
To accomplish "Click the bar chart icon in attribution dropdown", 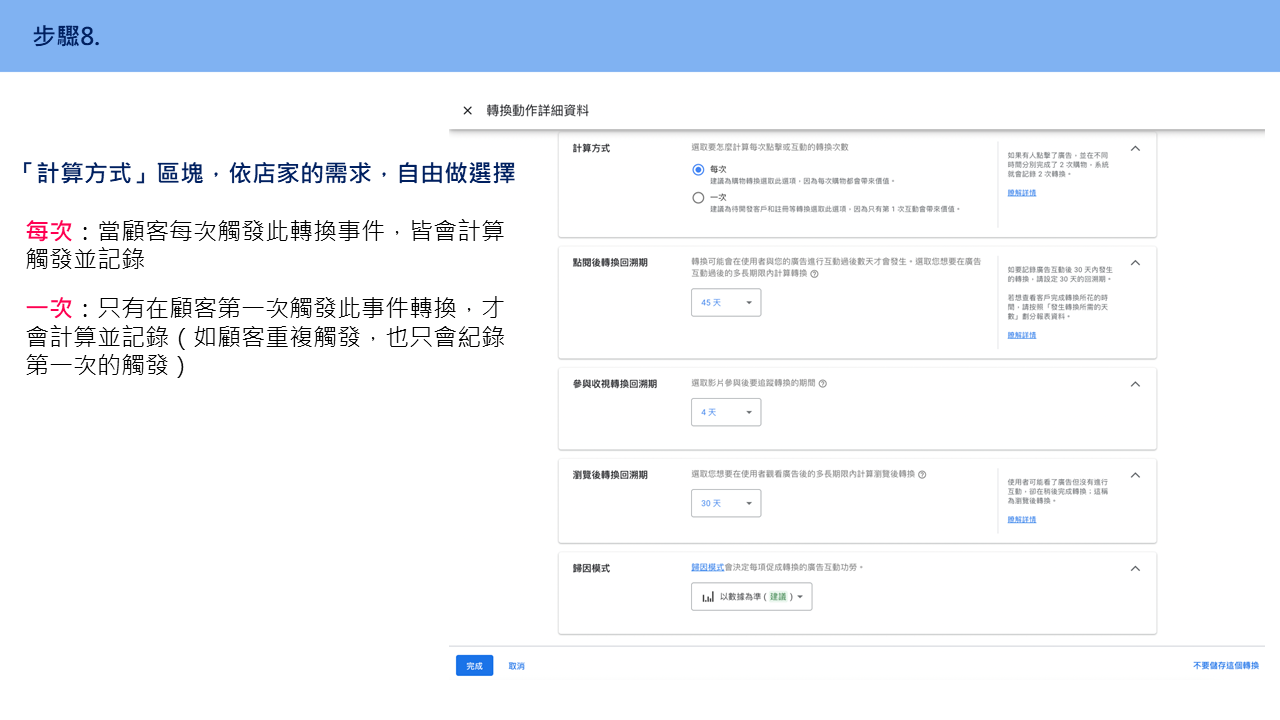I will [708, 597].
